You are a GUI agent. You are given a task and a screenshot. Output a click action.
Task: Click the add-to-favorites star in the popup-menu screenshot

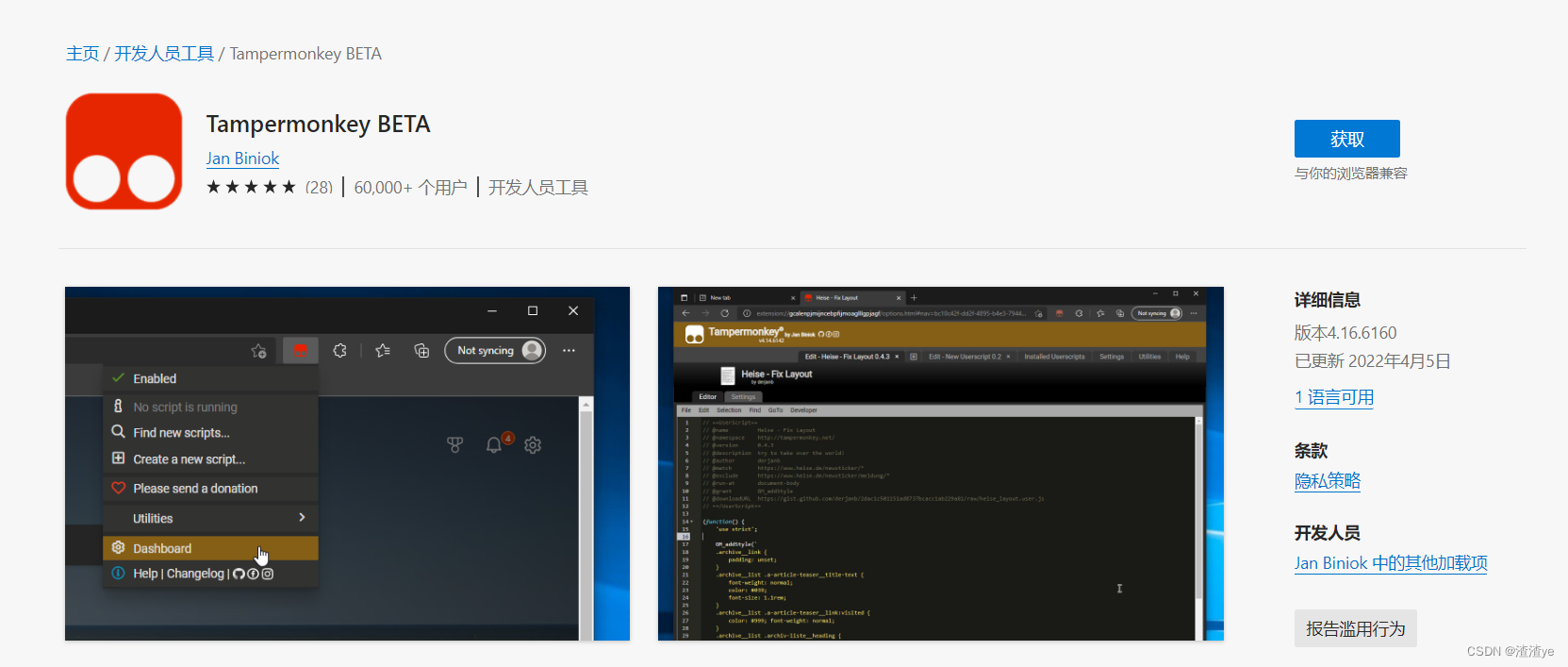pyautogui.click(x=258, y=351)
